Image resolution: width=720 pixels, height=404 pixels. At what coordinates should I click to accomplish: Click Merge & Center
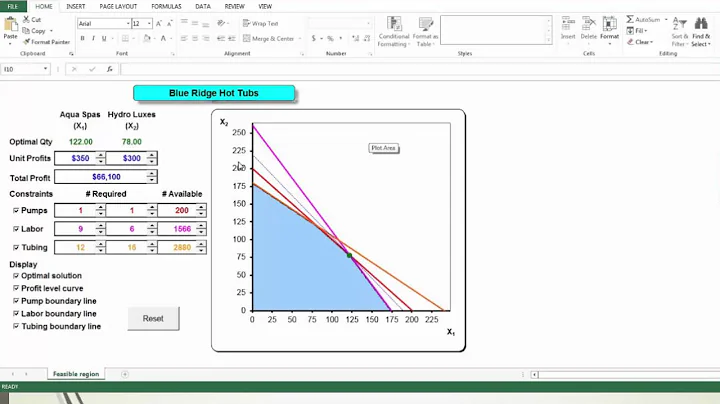(x=269, y=39)
